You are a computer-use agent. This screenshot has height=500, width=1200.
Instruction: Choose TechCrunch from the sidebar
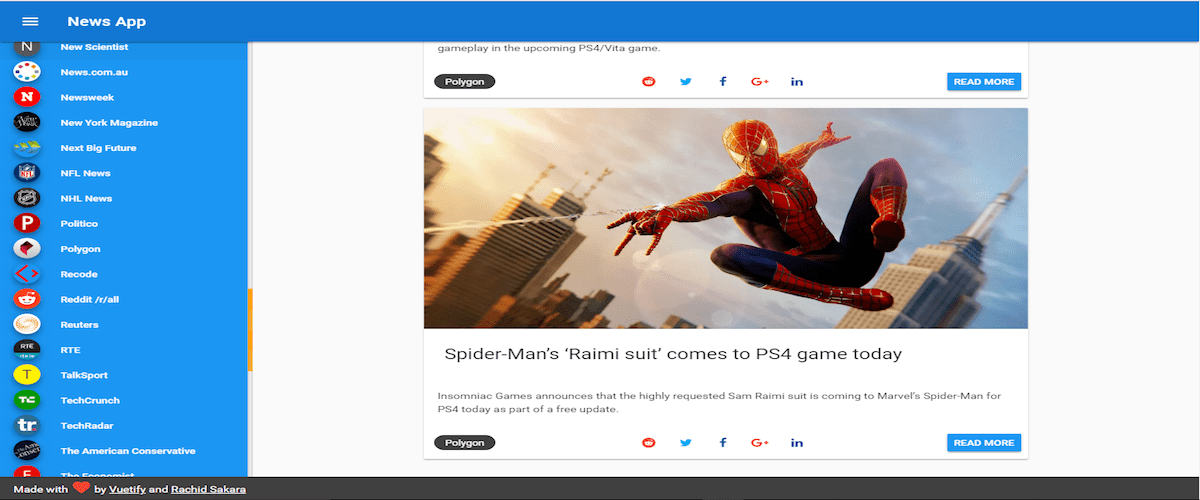pyautogui.click(x=90, y=400)
